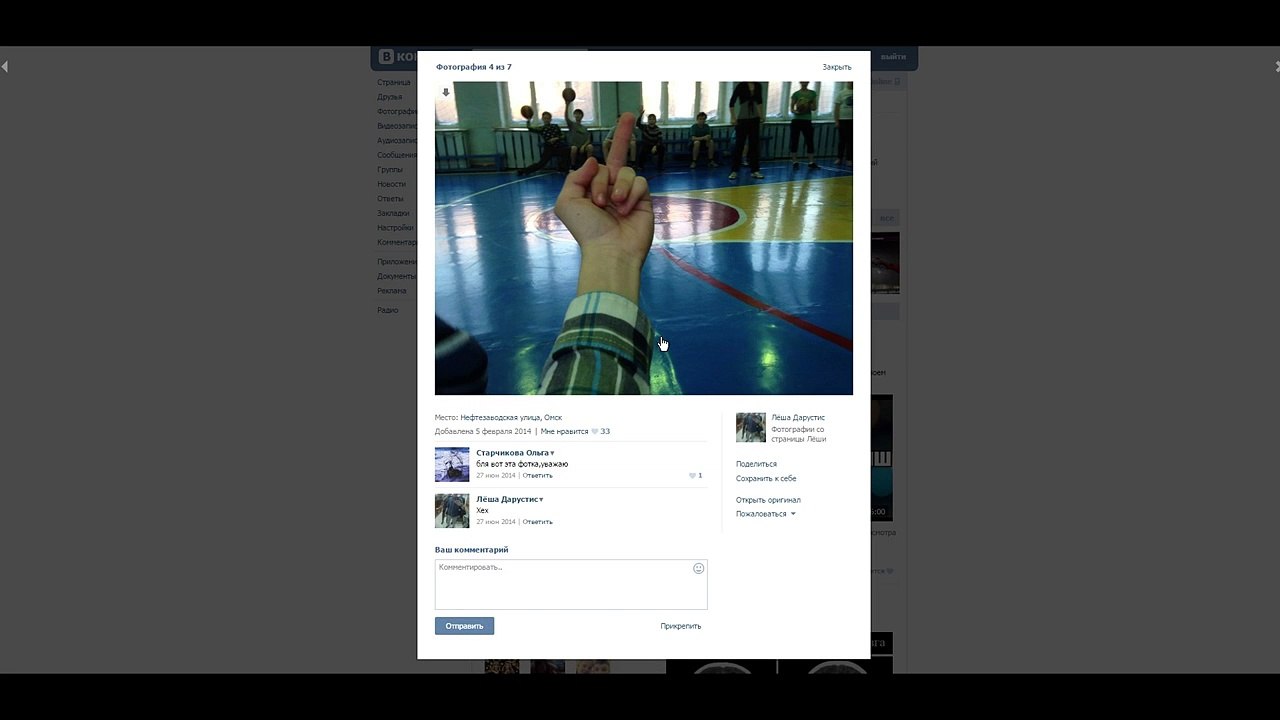Click the date under Старчикова Ольга's comment
Viewport: 1280px width, 720px height.
click(496, 476)
